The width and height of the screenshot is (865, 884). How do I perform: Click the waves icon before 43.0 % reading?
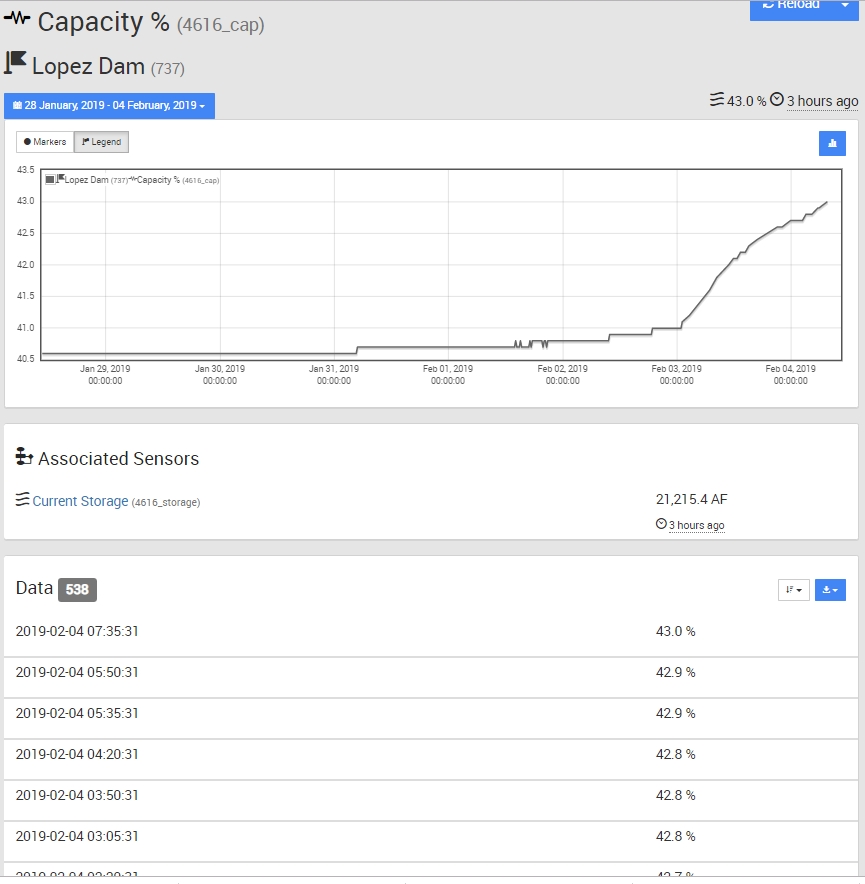pyautogui.click(x=716, y=100)
